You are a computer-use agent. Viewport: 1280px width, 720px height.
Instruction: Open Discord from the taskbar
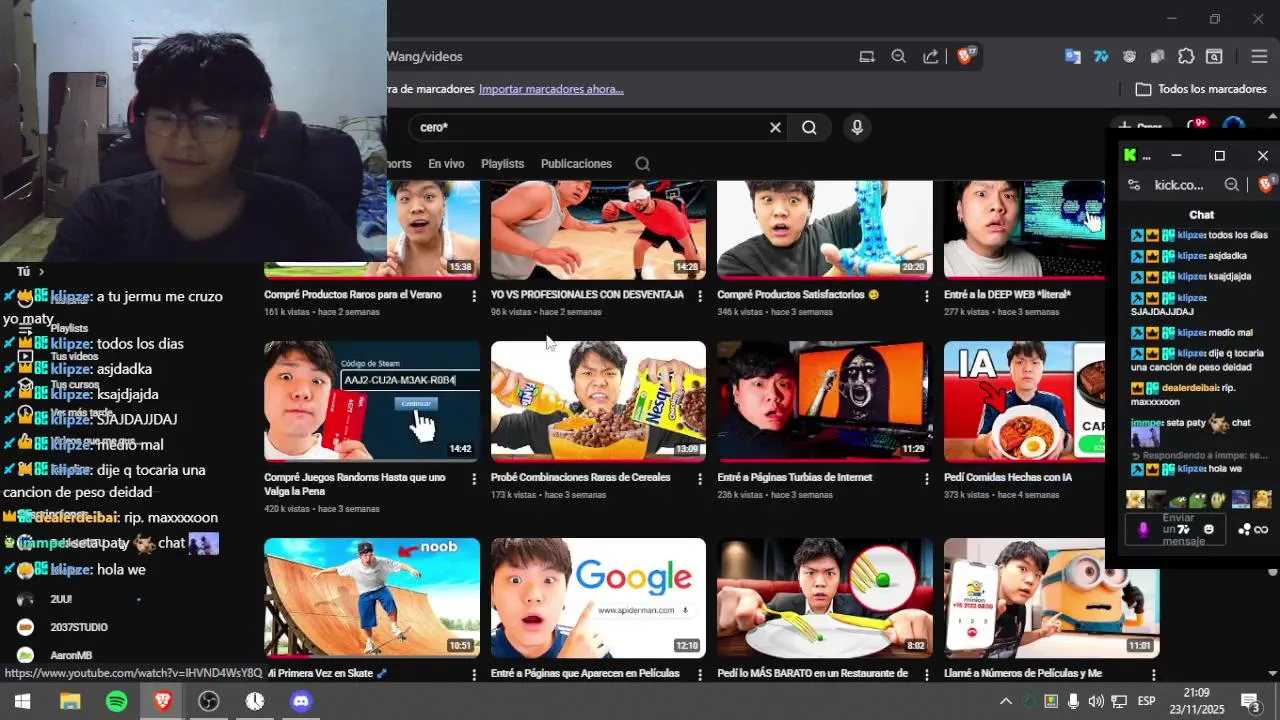(x=301, y=701)
